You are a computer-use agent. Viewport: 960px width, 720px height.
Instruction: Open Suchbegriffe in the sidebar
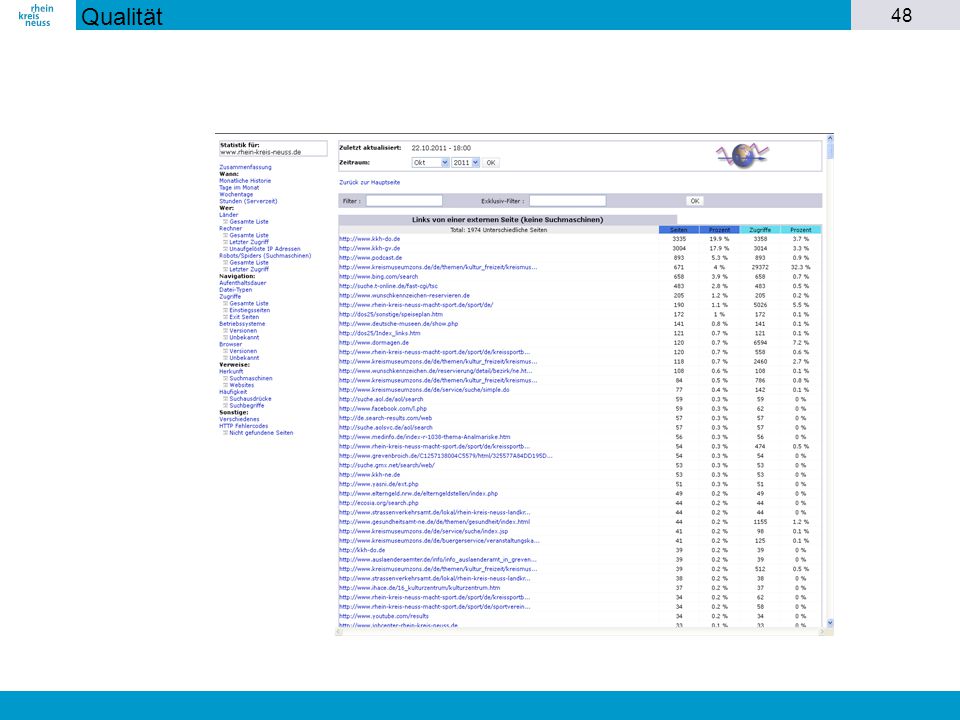tap(247, 405)
